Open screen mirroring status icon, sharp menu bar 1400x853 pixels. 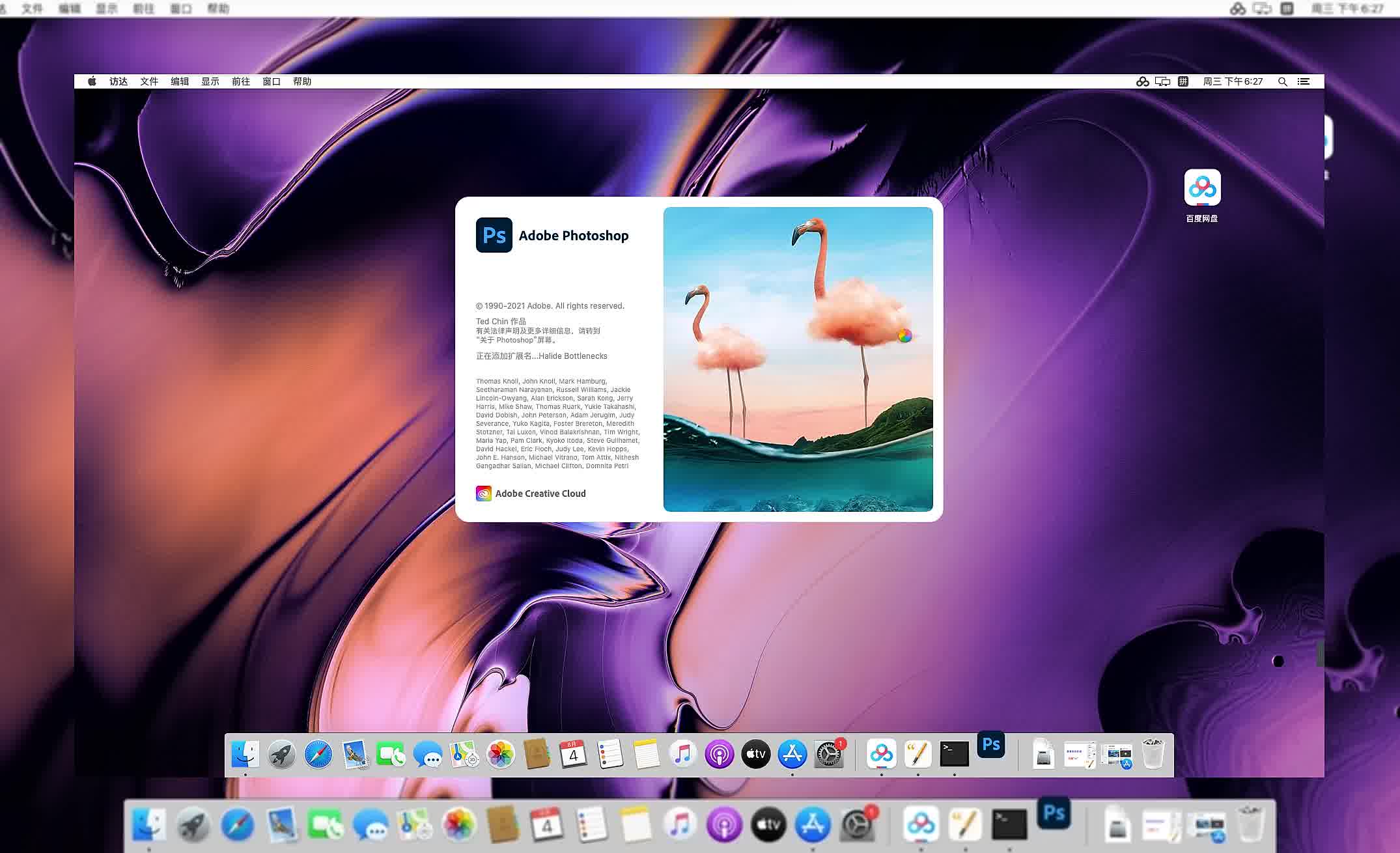(1163, 81)
